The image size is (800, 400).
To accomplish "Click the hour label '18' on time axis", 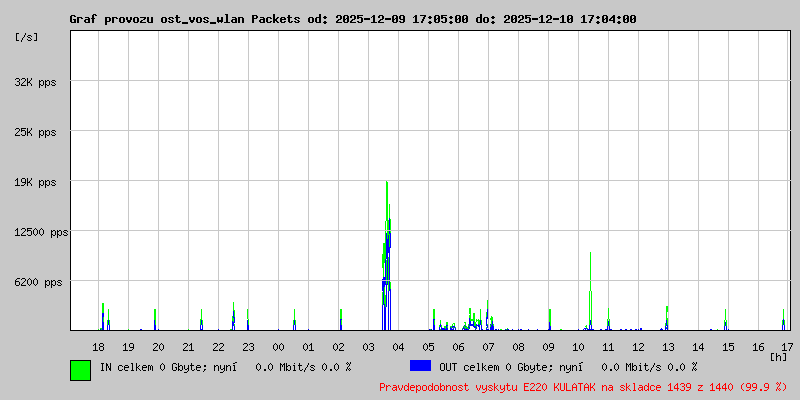I will click(x=98, y=347).
